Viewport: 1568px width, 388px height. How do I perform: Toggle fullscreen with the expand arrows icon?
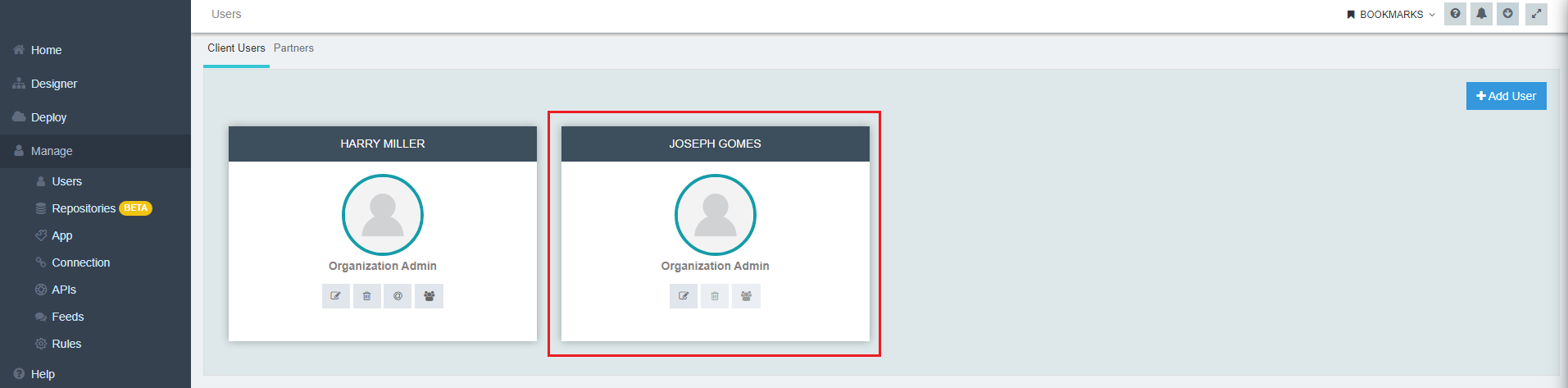click(x=1536, y=14)
